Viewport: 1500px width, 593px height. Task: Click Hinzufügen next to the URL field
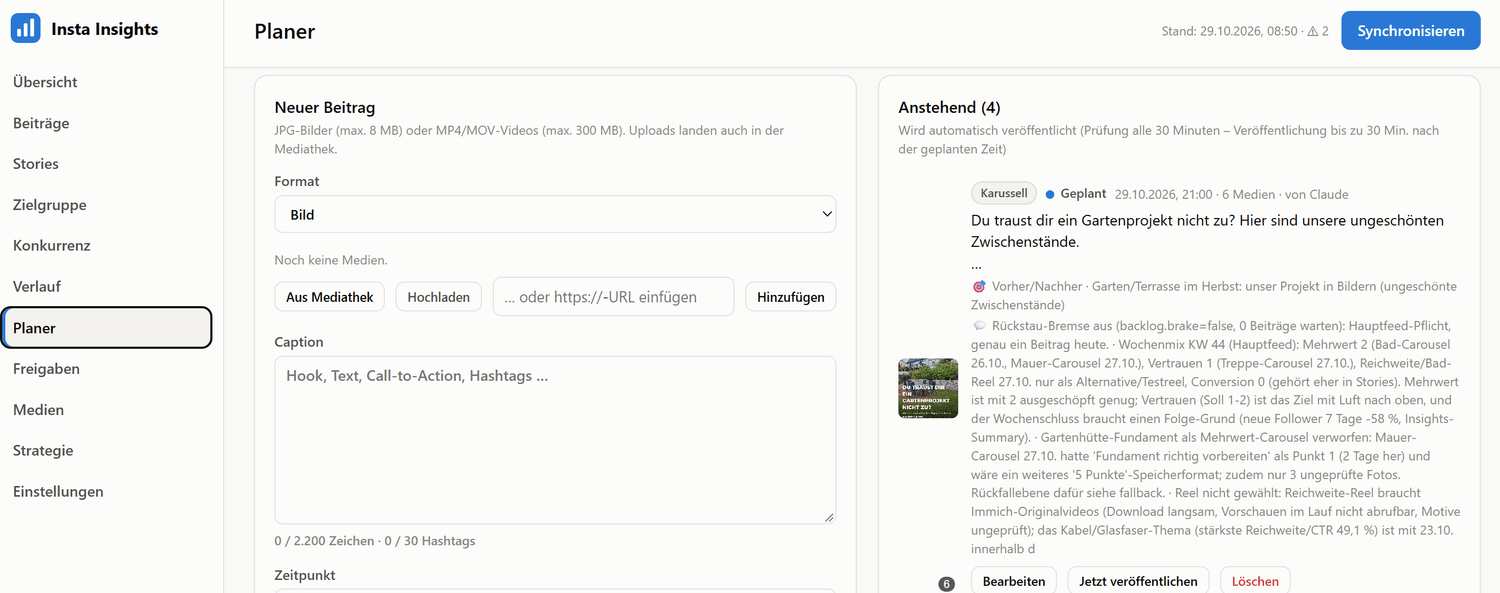(x=791, y=297)
